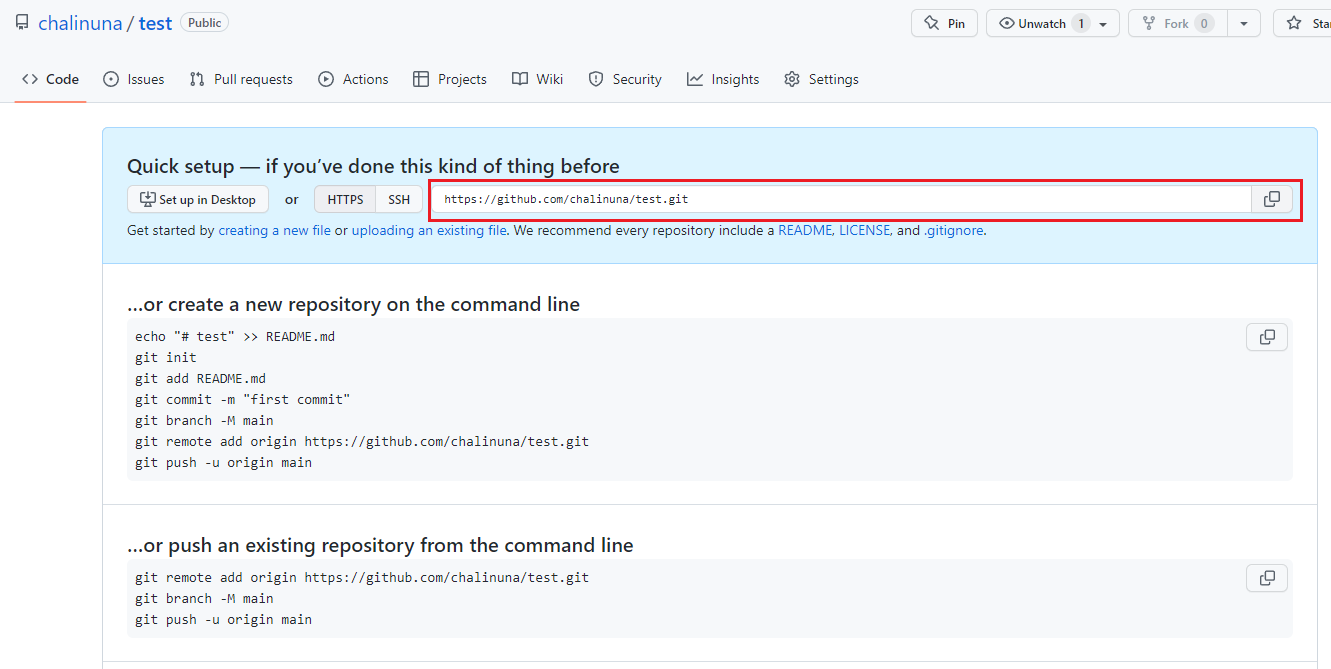The width and height of the screenshot is (1331, 669).
Task: Open the Issues tab
Action: pyautogui.click(x=133, y=79)
